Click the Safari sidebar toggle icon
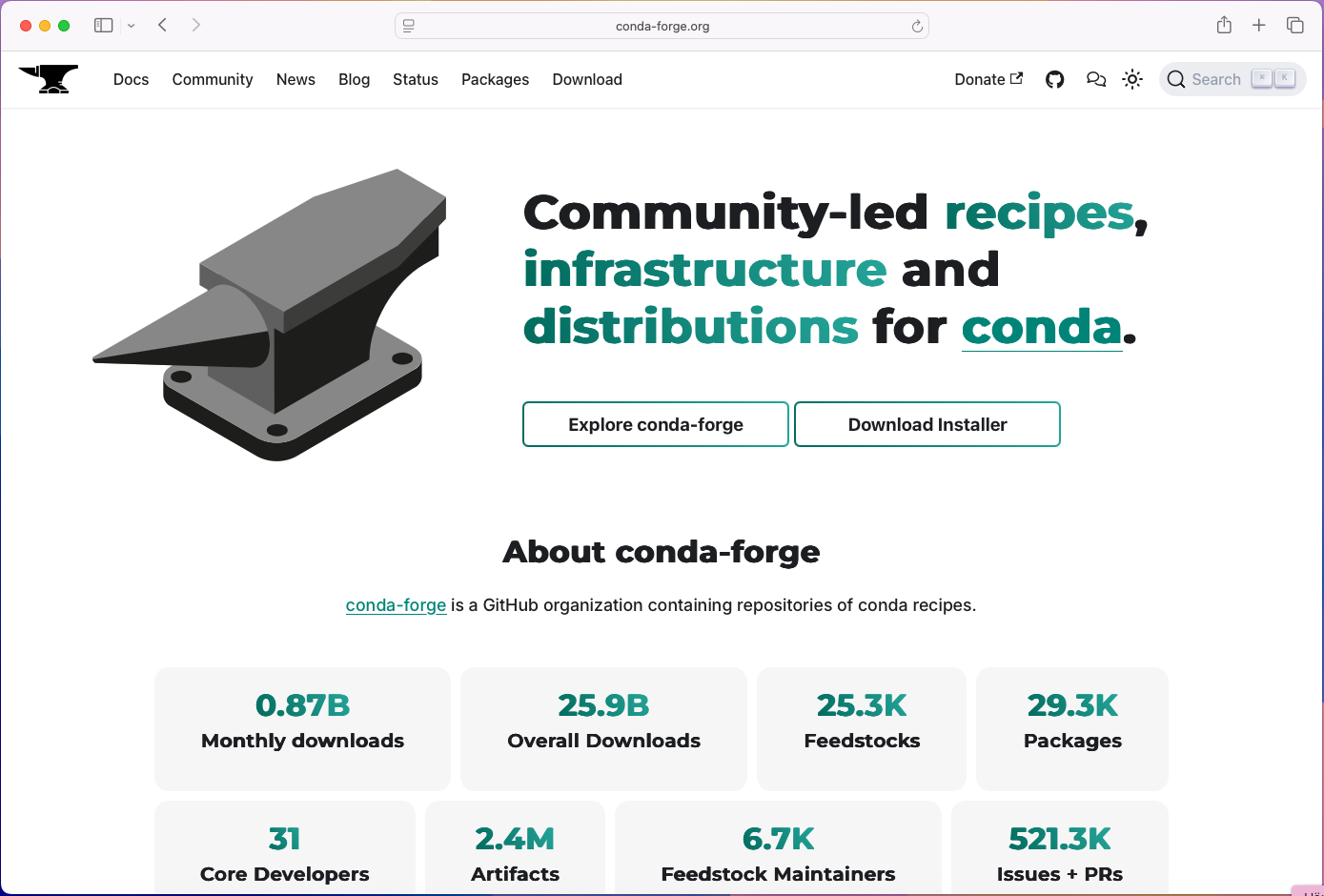 click(x=104, y=26)
